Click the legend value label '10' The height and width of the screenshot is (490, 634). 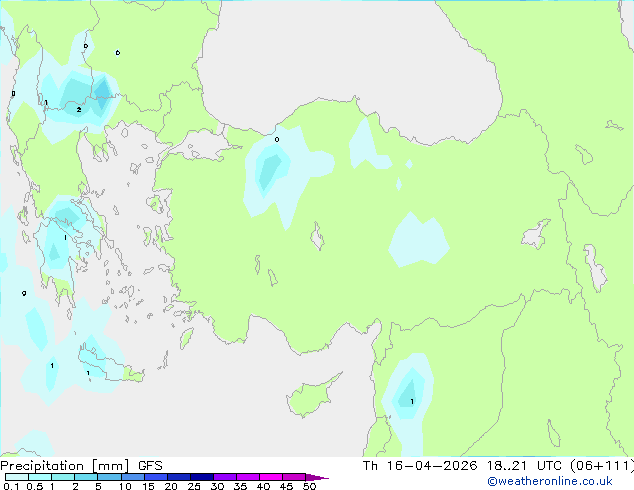(125, 486)
